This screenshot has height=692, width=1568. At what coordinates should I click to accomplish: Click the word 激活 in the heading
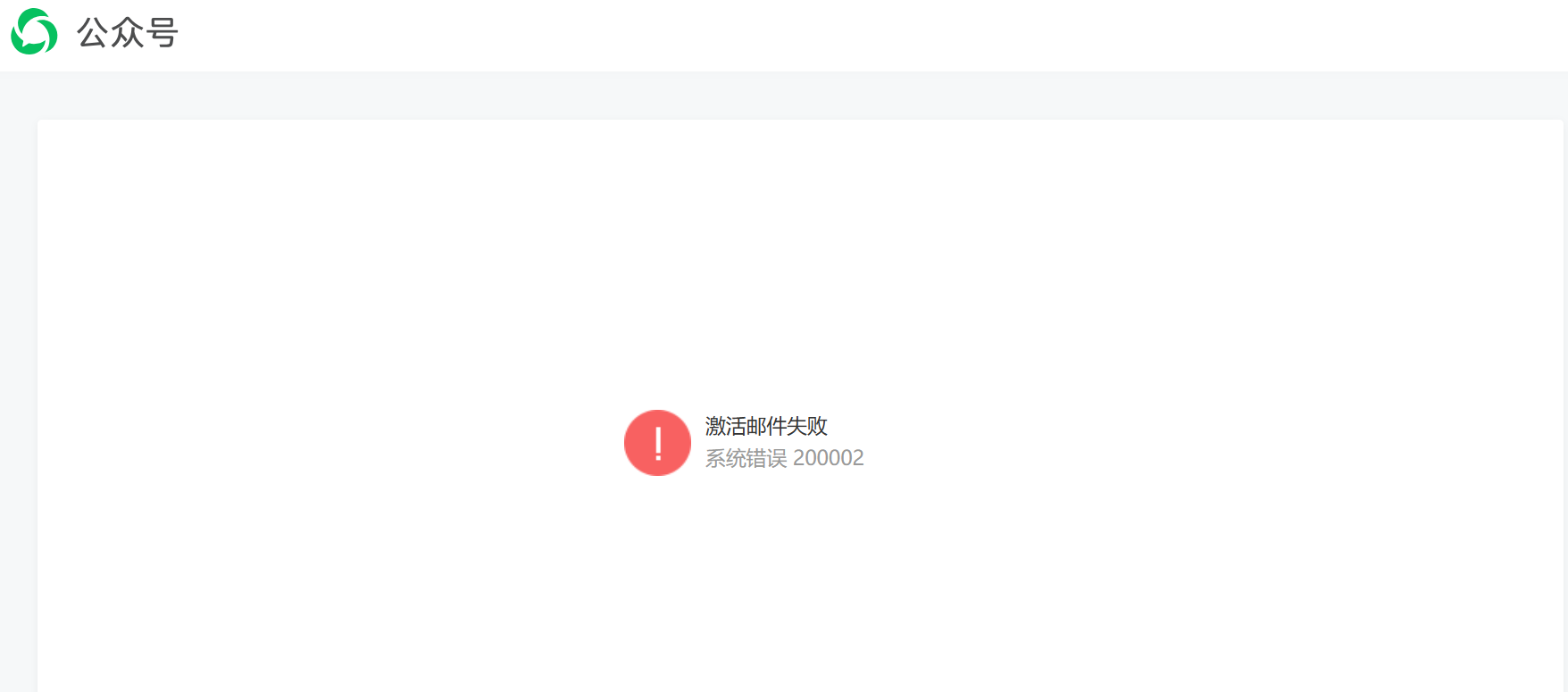[725, 426]
